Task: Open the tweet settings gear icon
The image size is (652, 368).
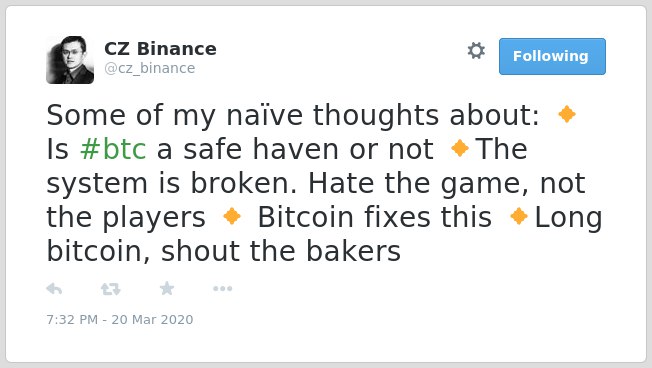Action: click(x=476, y=51)
